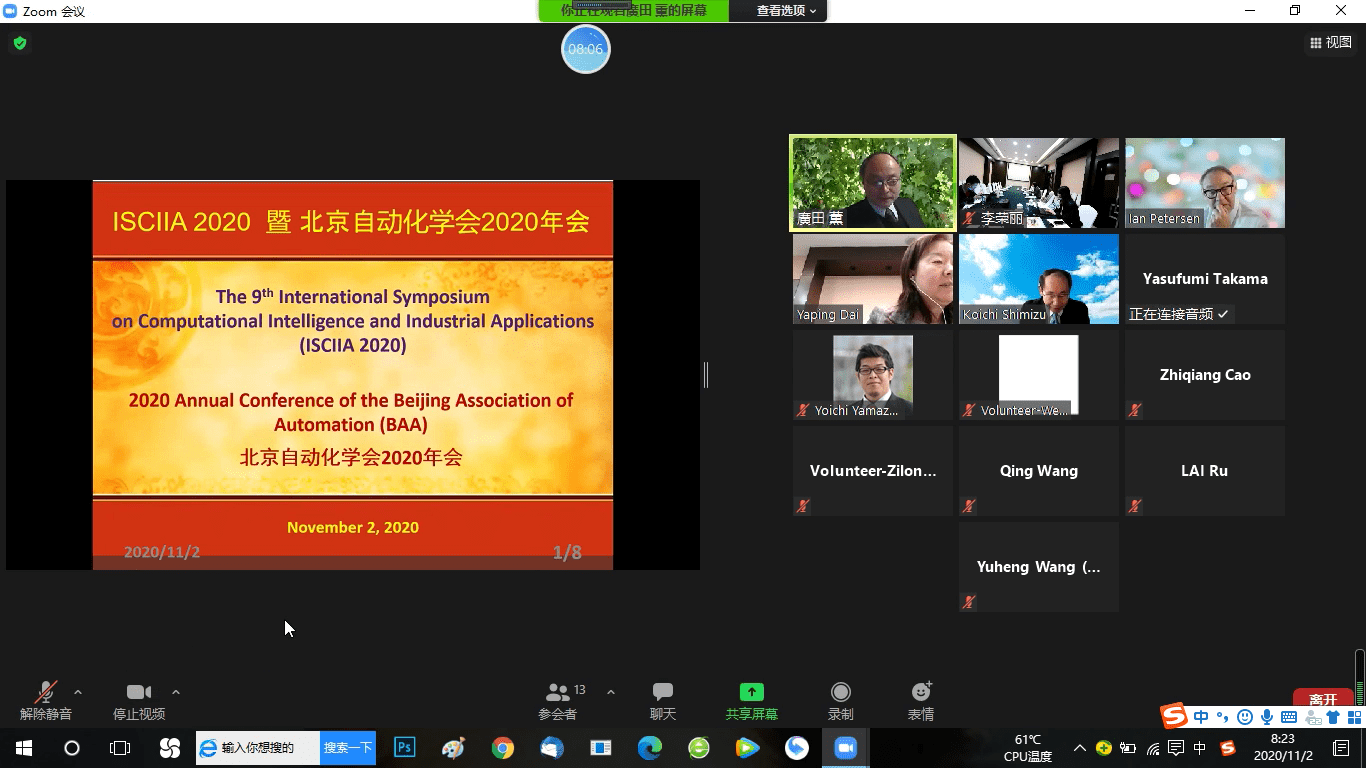1366x768 pixels.
Task: Click the red leave meeting (离开) button
Action: tap(1322, 699)
